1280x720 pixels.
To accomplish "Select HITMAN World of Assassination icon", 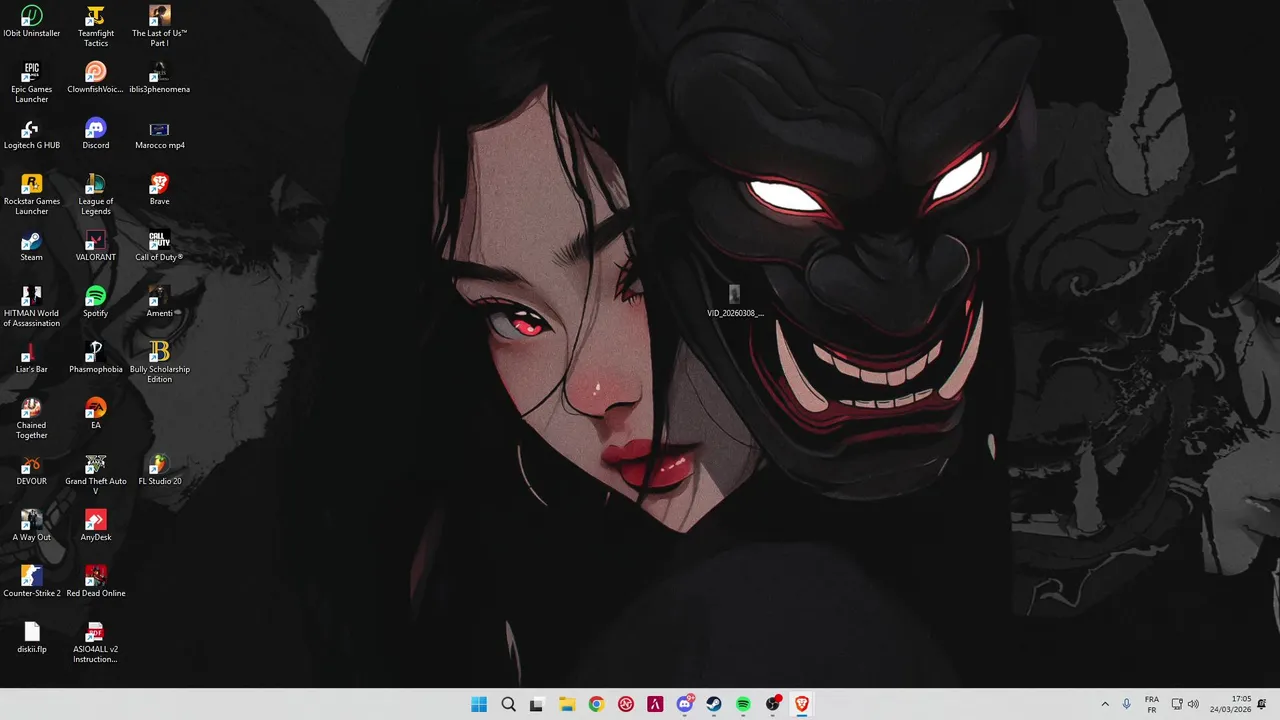I will 32,307.
